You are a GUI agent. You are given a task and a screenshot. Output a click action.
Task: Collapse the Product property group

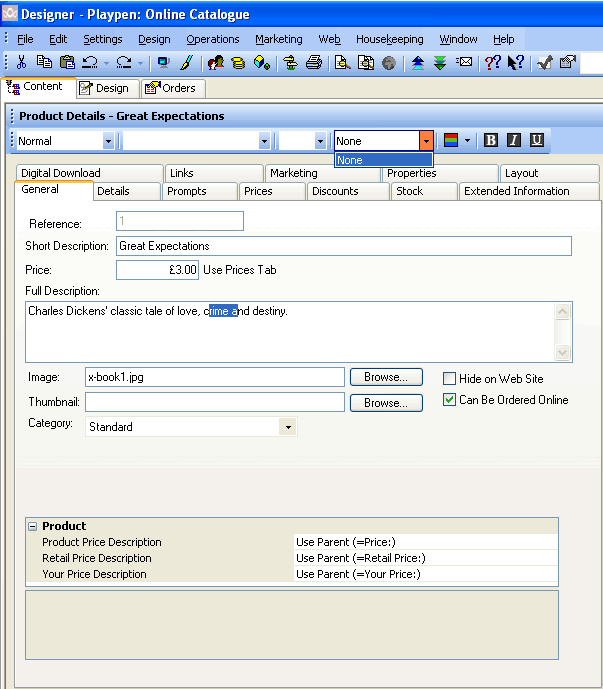32,526
